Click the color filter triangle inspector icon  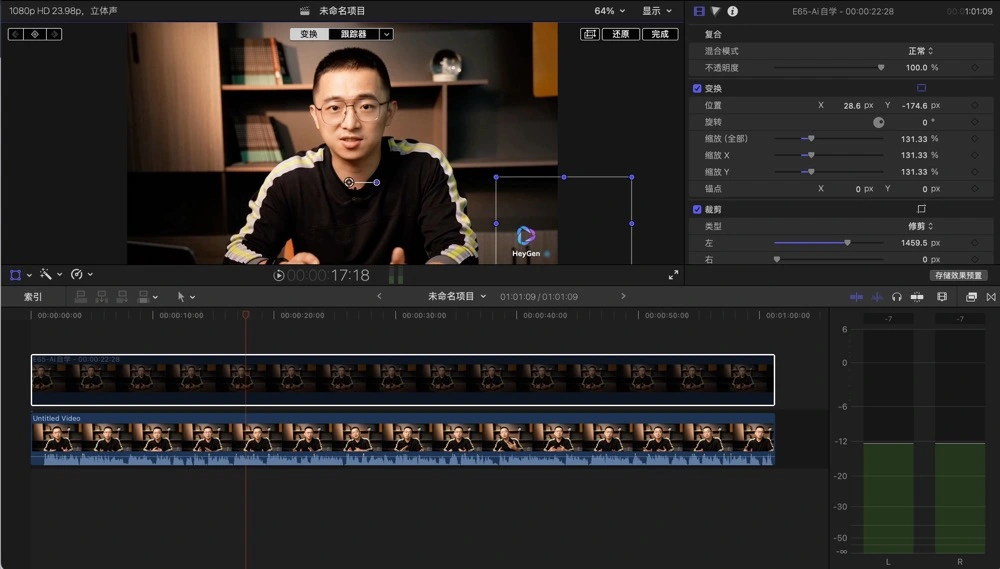716,11
